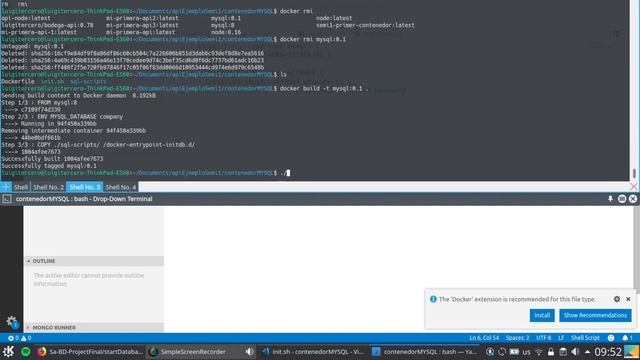The height and width of the screenshot is (360, 640).
Task: Add a new terminal session tab
Action: (x=6, y=187)
